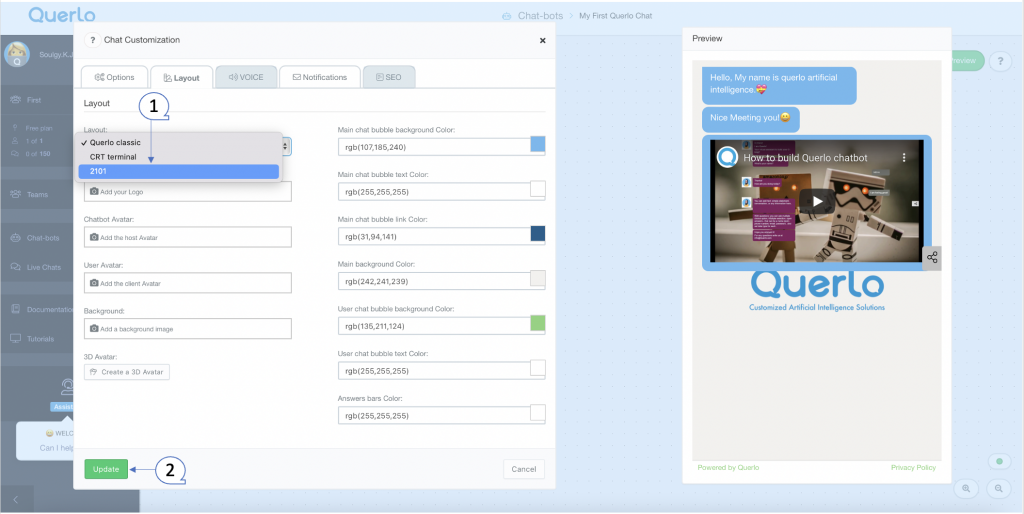Click the zoom out magnifier icon
Viewport: 1024px width, 514px height.
999,489
